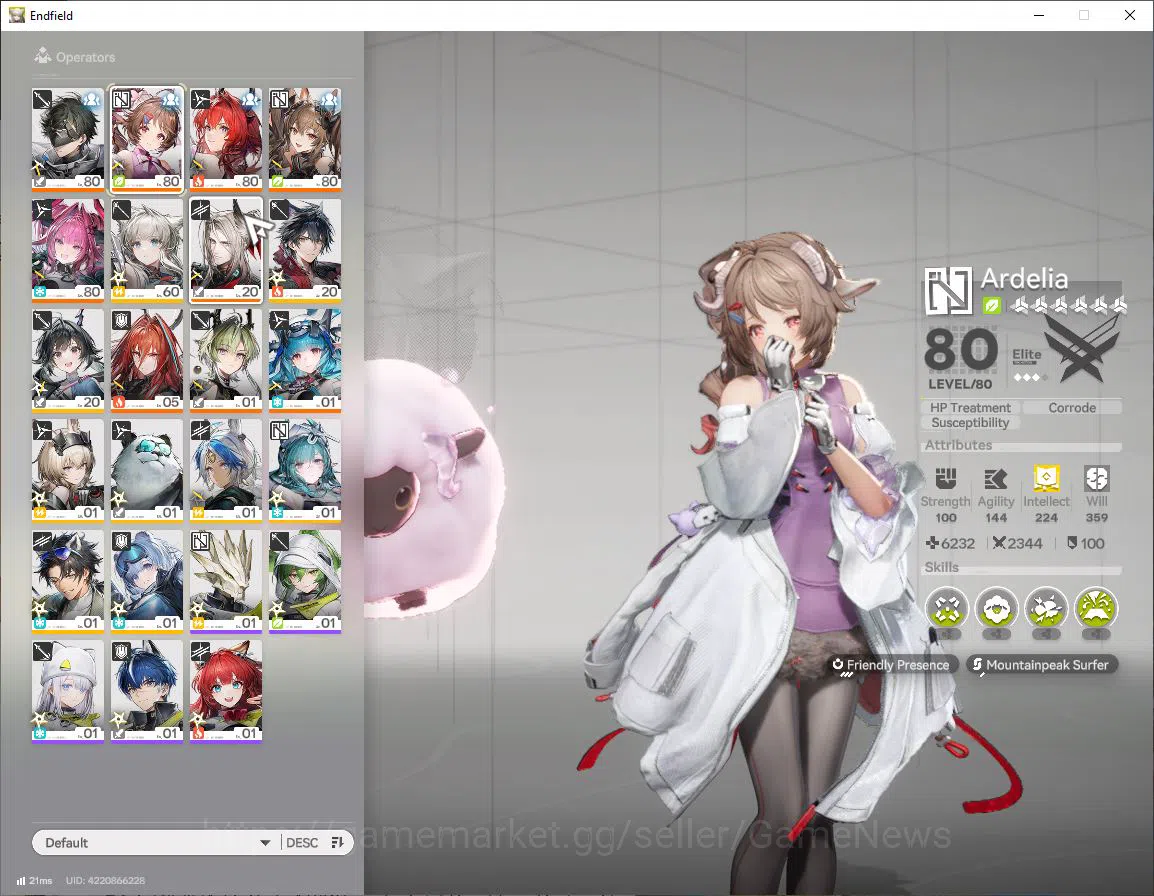Click the UID: 4220866228 text
The image size is (1154, 896).
click(x=105, y=881)
